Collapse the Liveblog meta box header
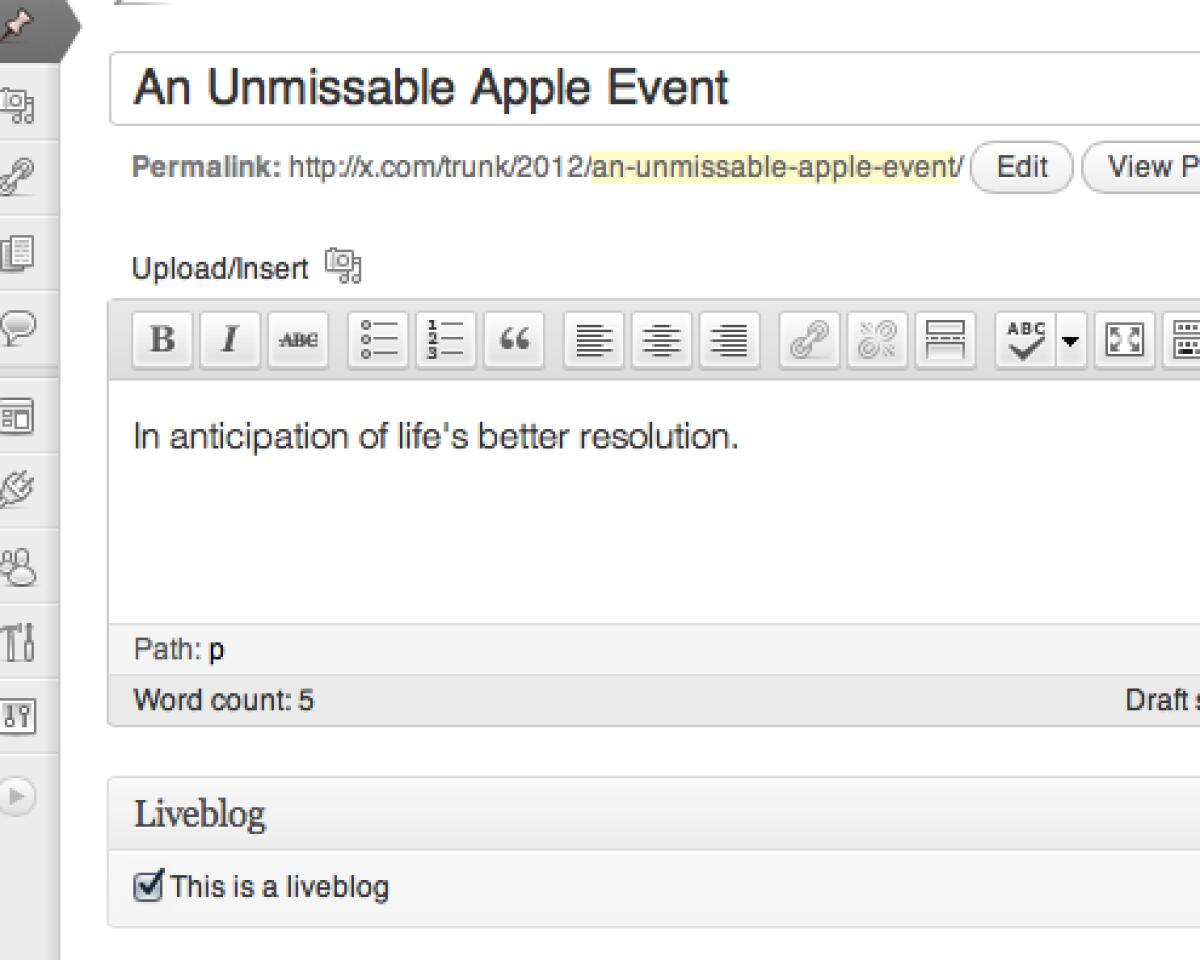Screen dimensions: 1200x960 pos(198,813)
